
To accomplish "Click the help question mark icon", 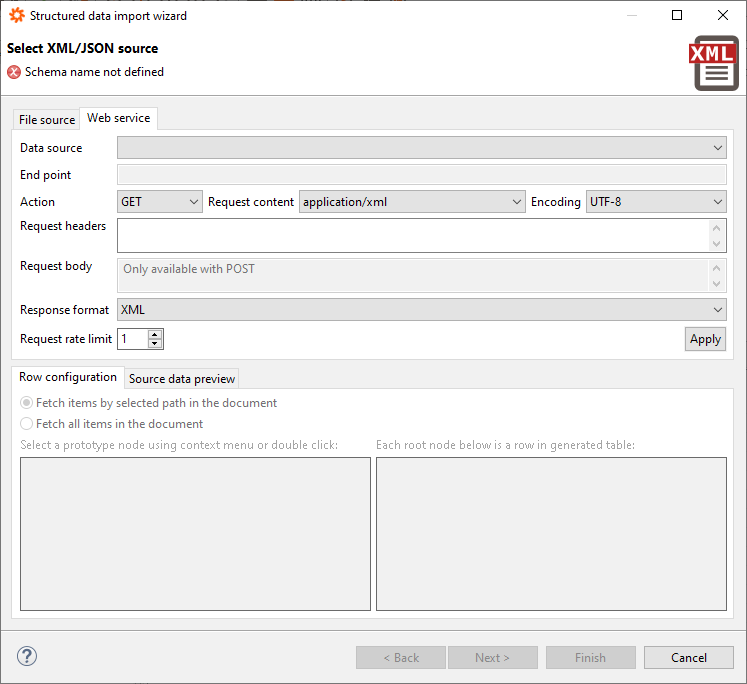I will pos(27,656).
